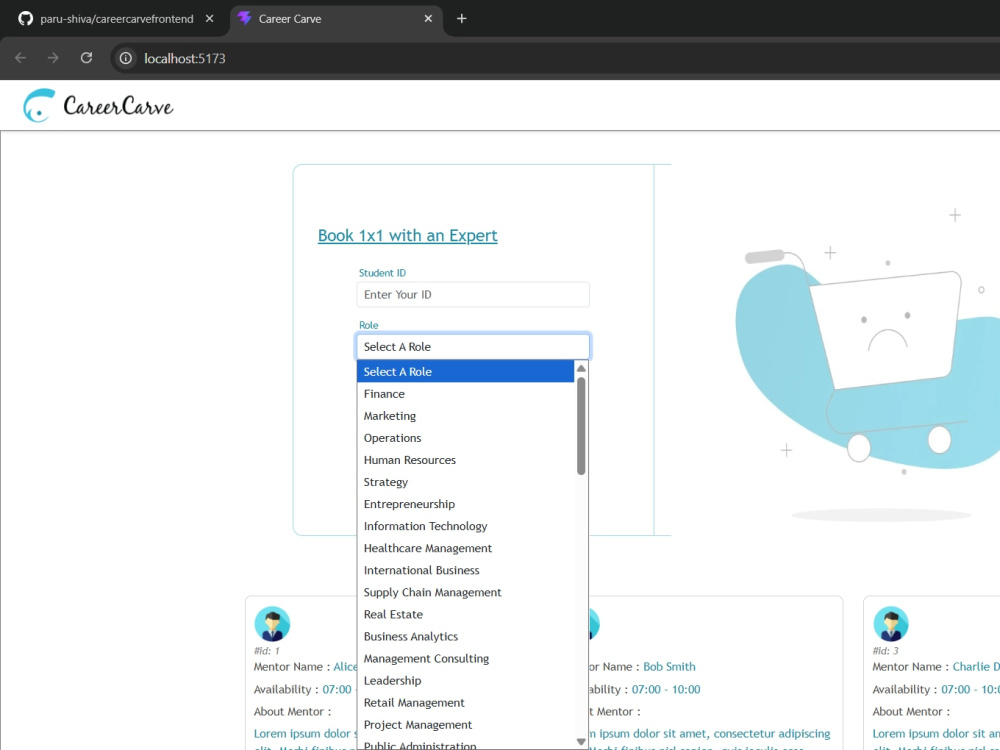
Task: Open Book 1x1 with an Expert link
Action: click(408, 235)
